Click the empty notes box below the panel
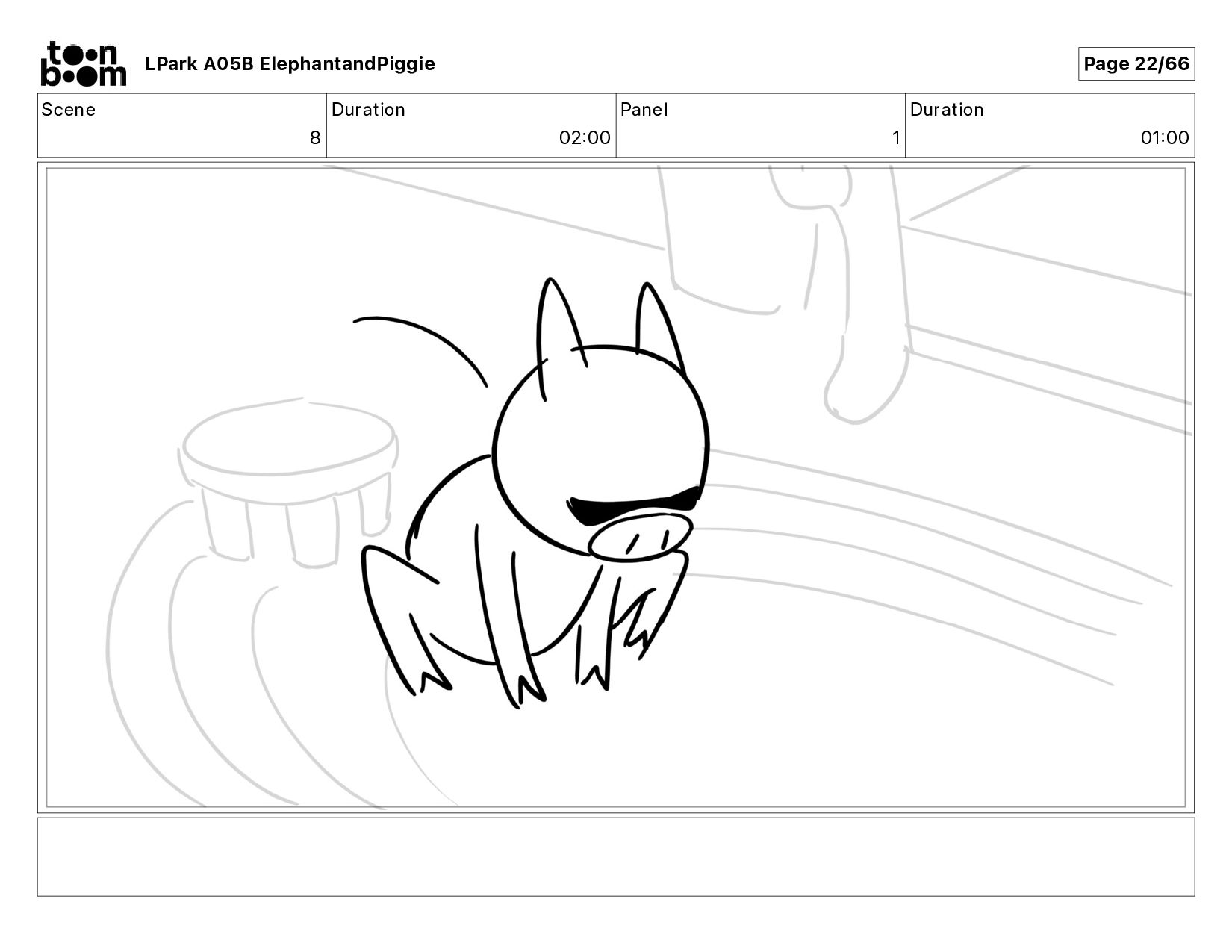Screen dimensions: 1232x952 pyautogui.click(x=616, y=856)
